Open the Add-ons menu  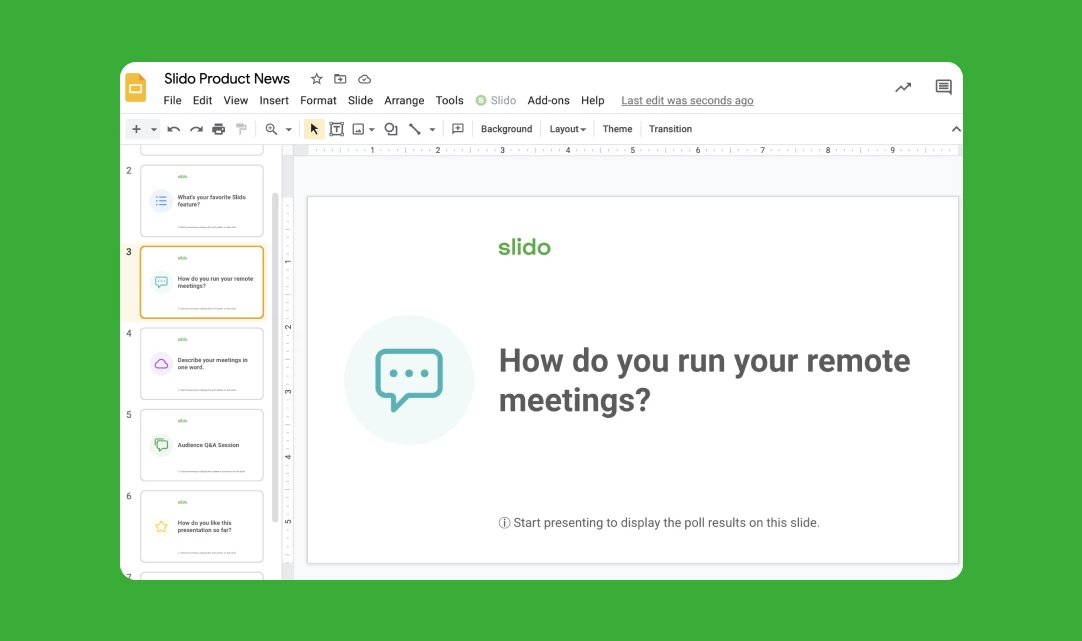(x=549, y=100)
